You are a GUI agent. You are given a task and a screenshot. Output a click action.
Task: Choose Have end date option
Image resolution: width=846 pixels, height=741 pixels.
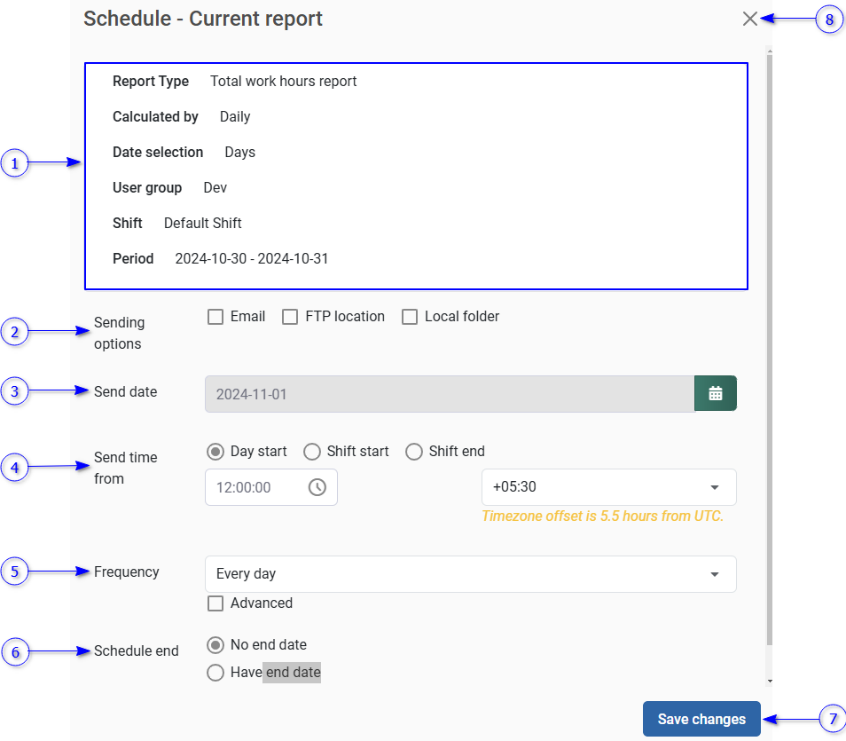(x=215, y=673)
